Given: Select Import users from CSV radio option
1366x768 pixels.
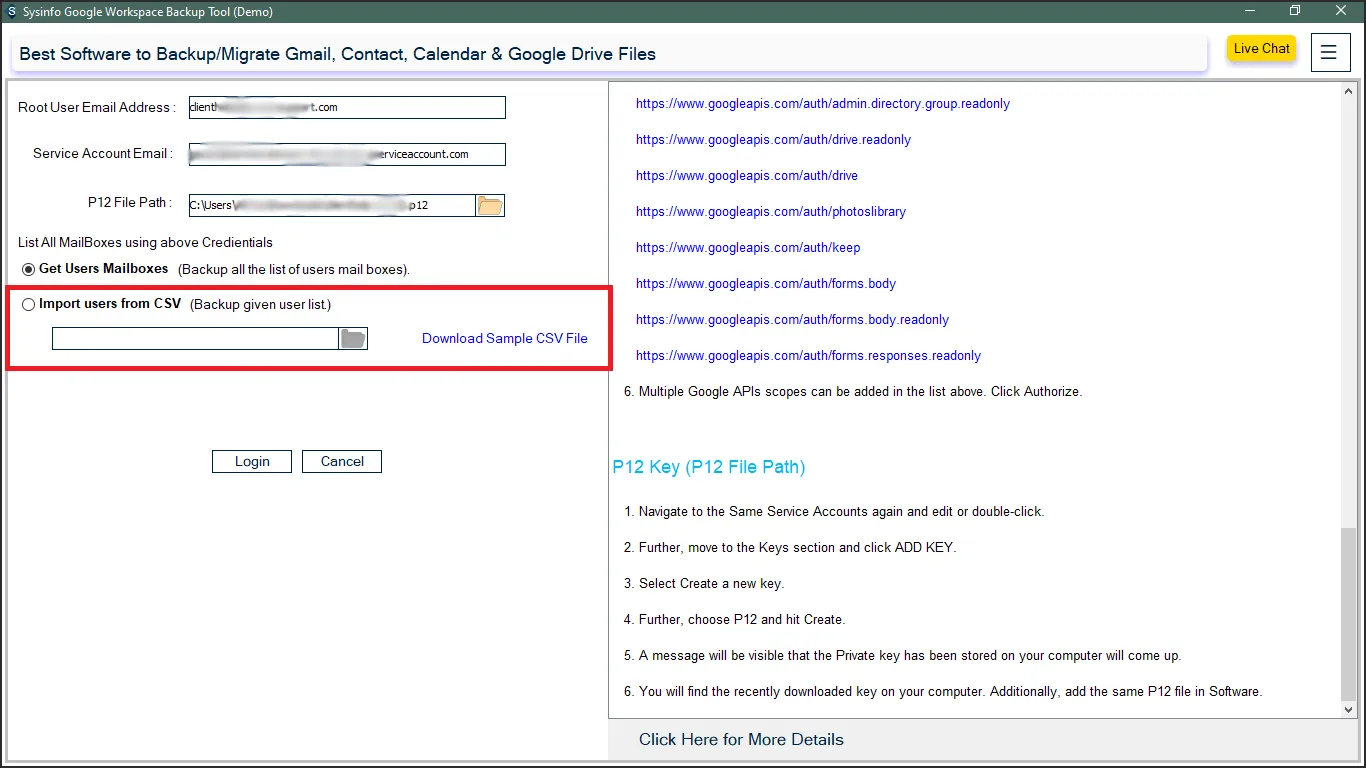Looking at the screenshot, I should [28, 304].
